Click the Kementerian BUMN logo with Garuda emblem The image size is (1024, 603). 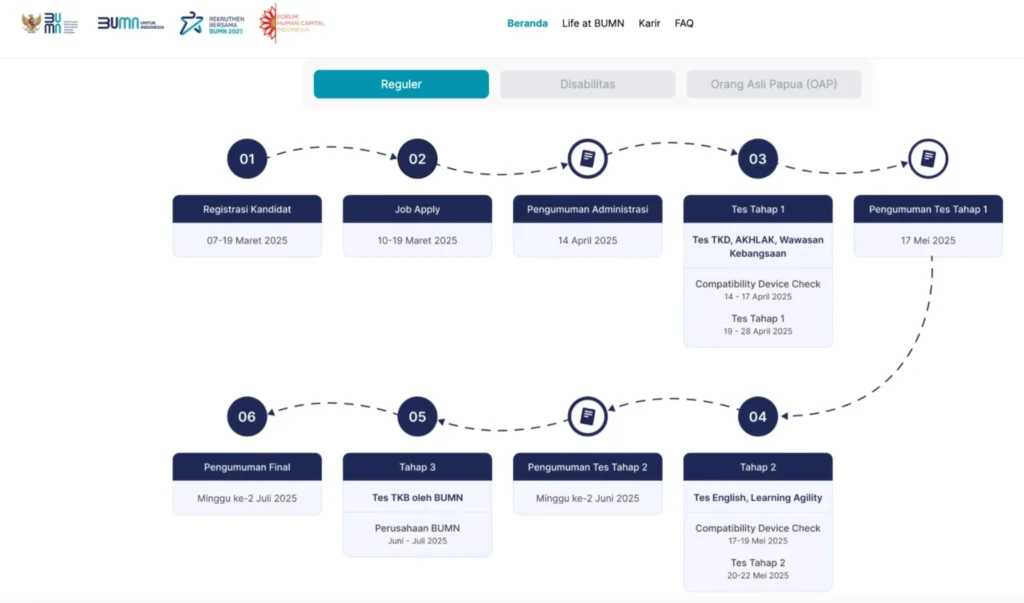point(50,24)
